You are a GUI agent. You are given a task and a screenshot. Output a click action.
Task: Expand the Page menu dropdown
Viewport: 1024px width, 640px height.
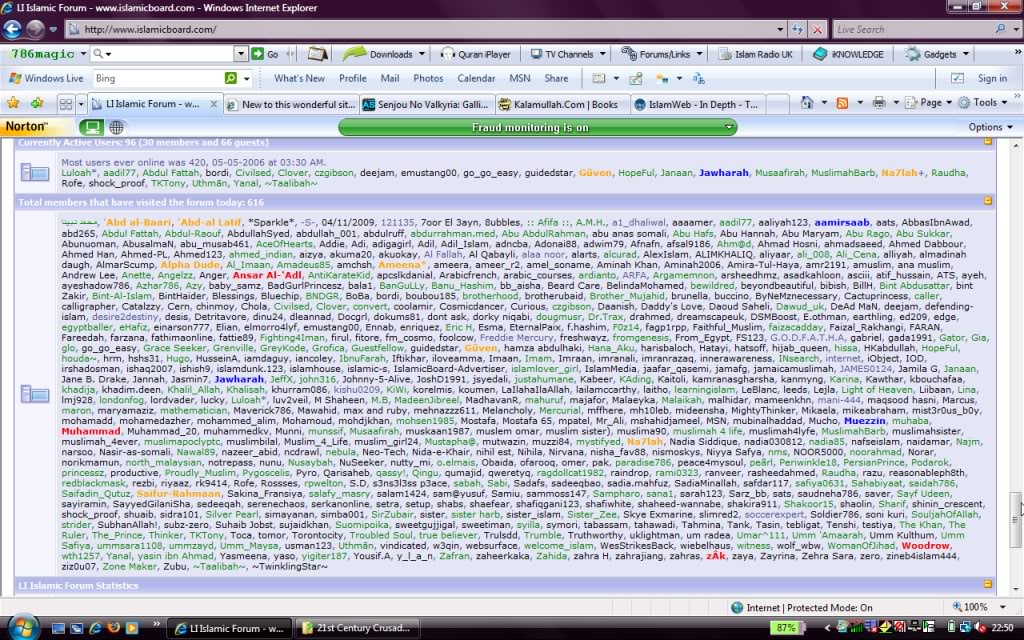point(949,103)
